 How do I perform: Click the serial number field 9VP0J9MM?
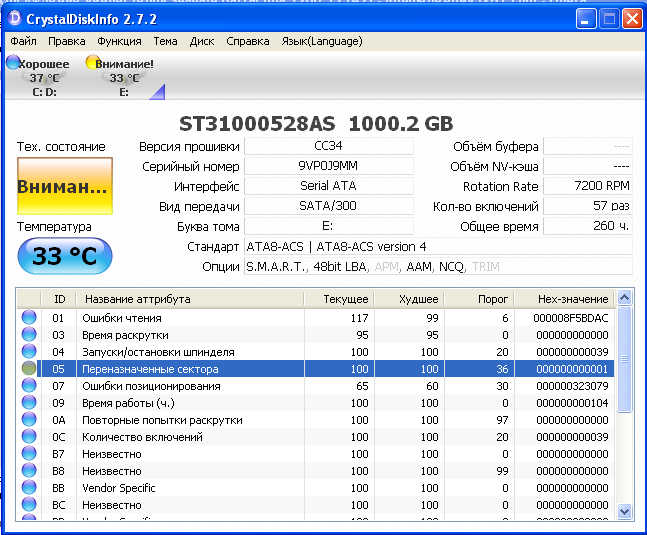[x=328, y=166]
